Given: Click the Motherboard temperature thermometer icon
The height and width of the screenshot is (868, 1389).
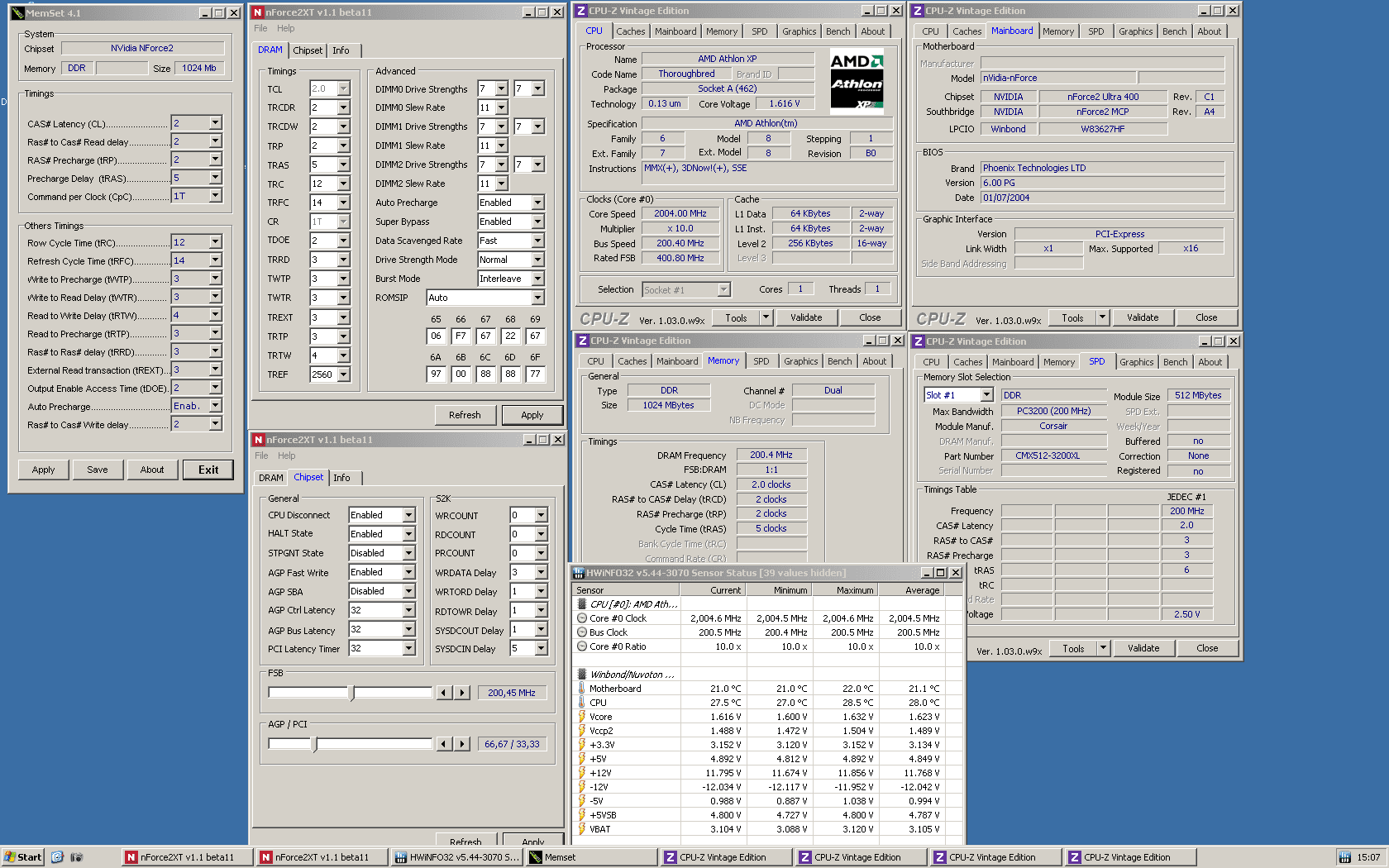Looking at the screenshot, I should tap(582, 689).
